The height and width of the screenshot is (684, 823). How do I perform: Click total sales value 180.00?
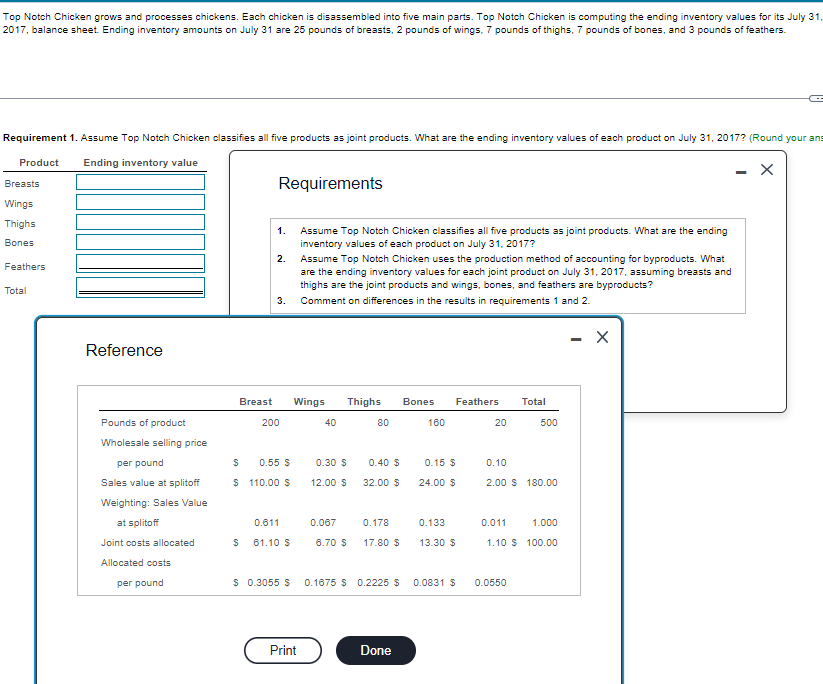pos(542,482)
